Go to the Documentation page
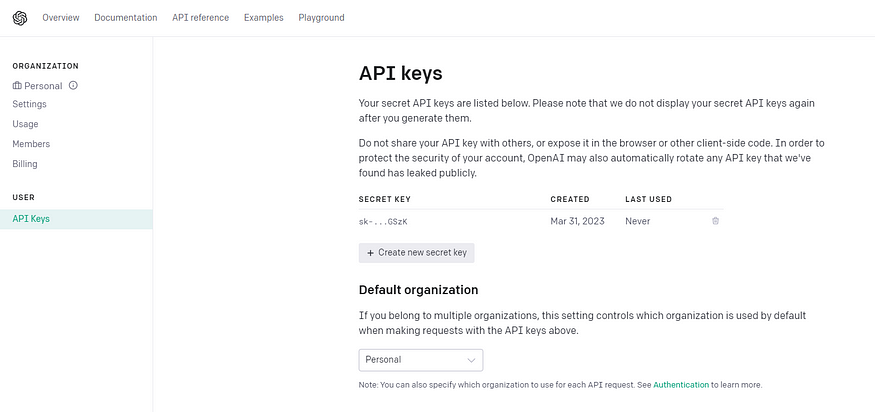 tap(126, 17)
